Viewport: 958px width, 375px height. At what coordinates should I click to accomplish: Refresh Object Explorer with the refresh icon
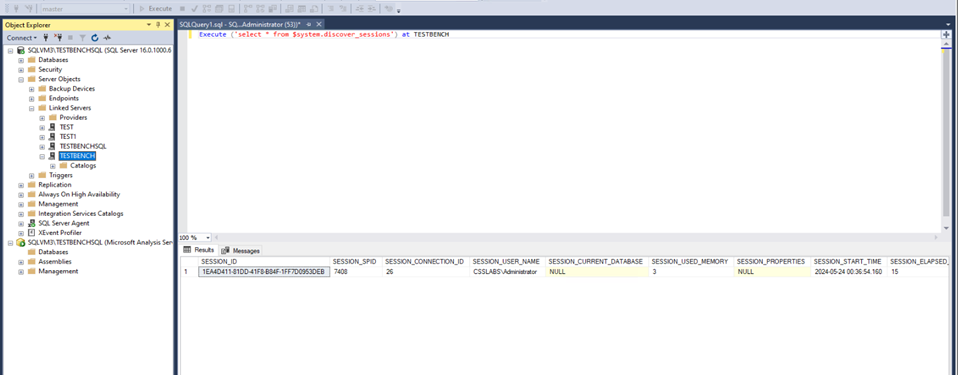tap(95, 38)
